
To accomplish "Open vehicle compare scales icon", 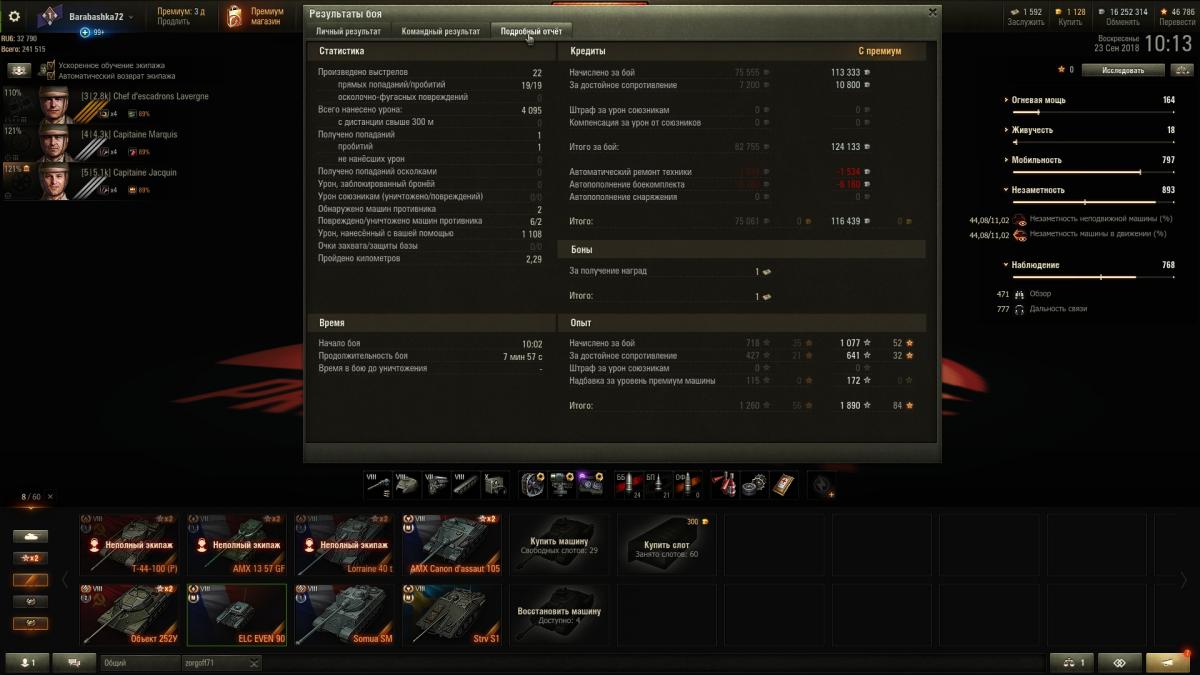I will pos(1182,70).
